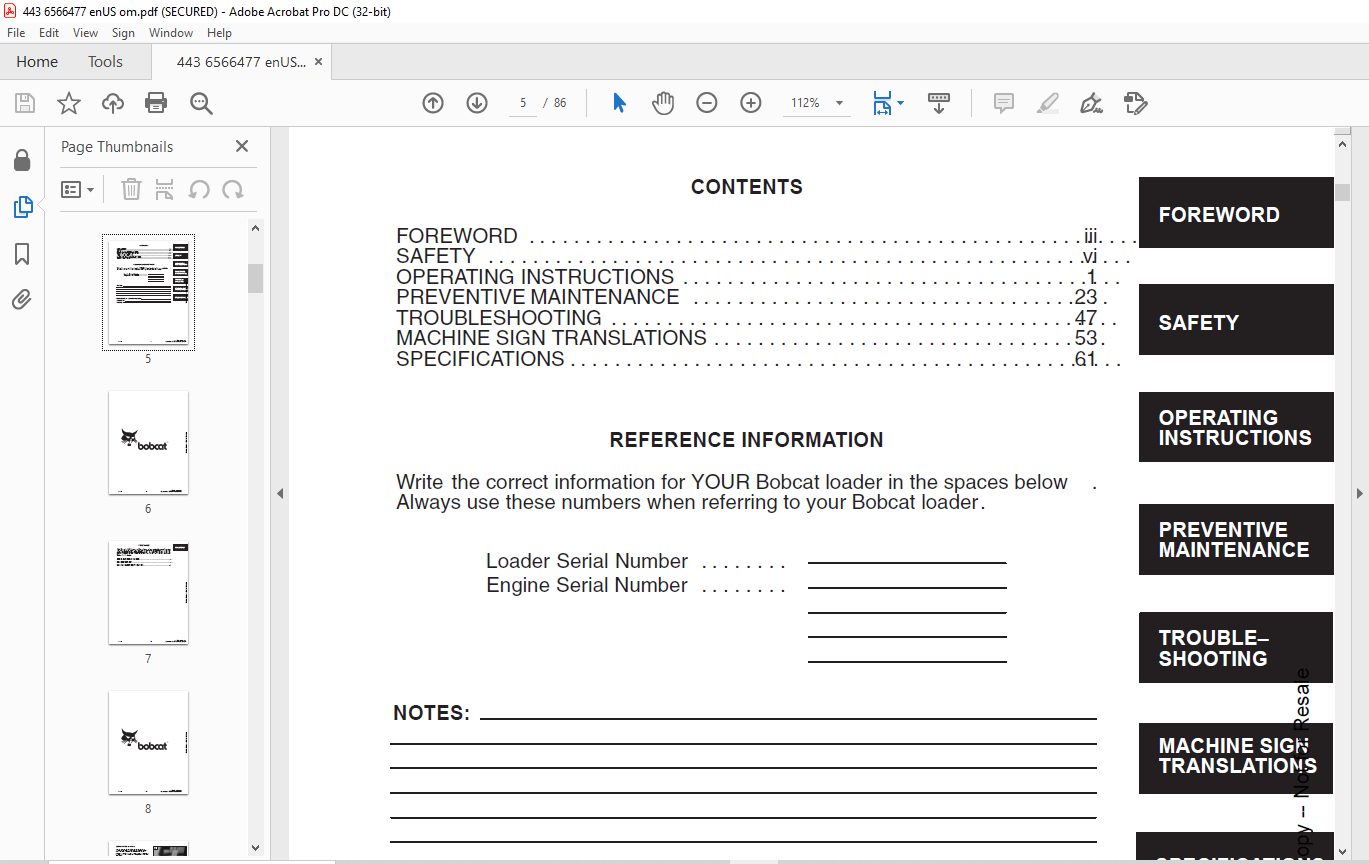Click the stamp tool icon
The image size is (1369, 864).
click(x=1135, y=103)
